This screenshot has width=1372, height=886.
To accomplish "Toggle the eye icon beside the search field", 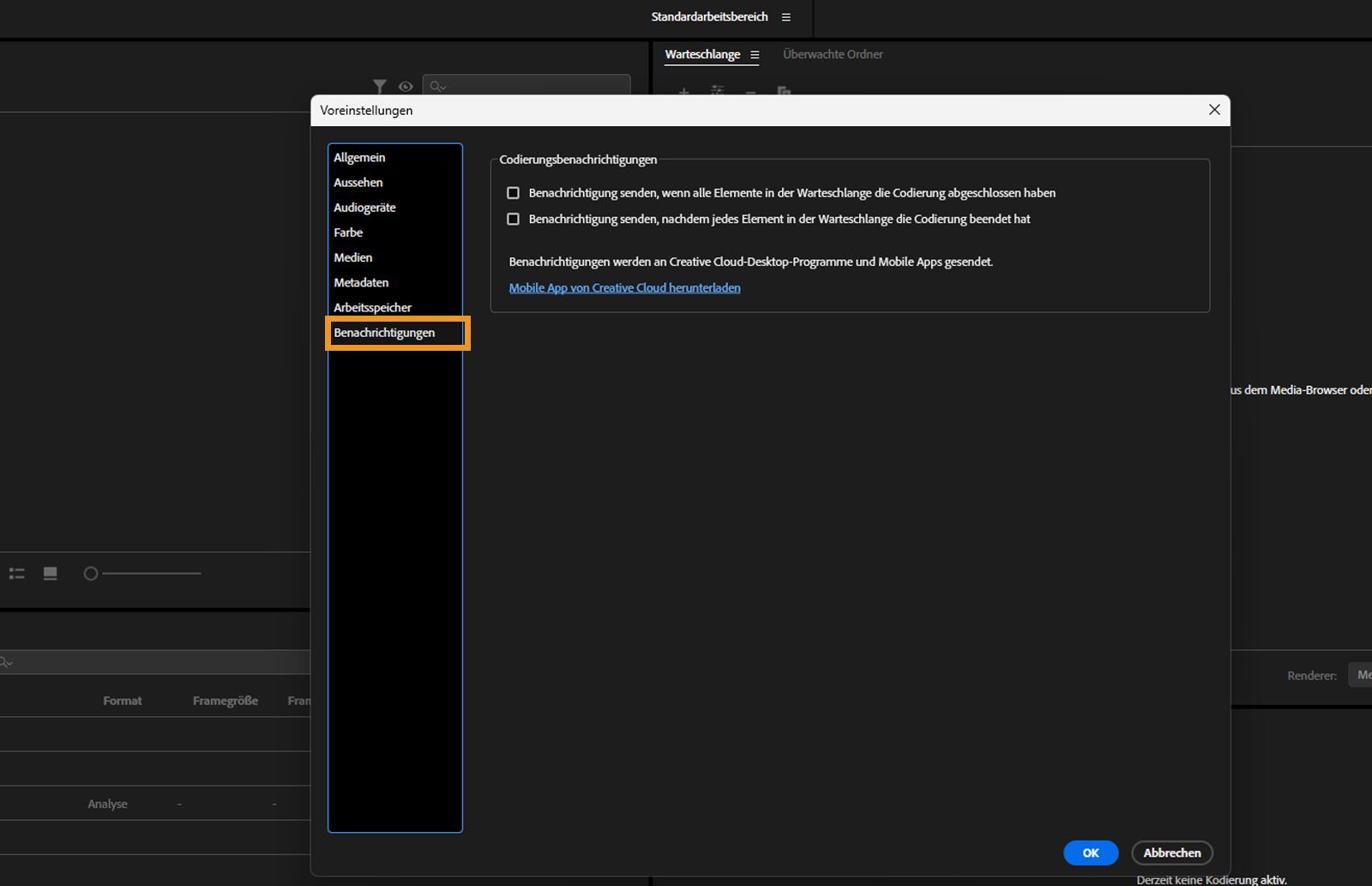I will [x=406, y=86].
